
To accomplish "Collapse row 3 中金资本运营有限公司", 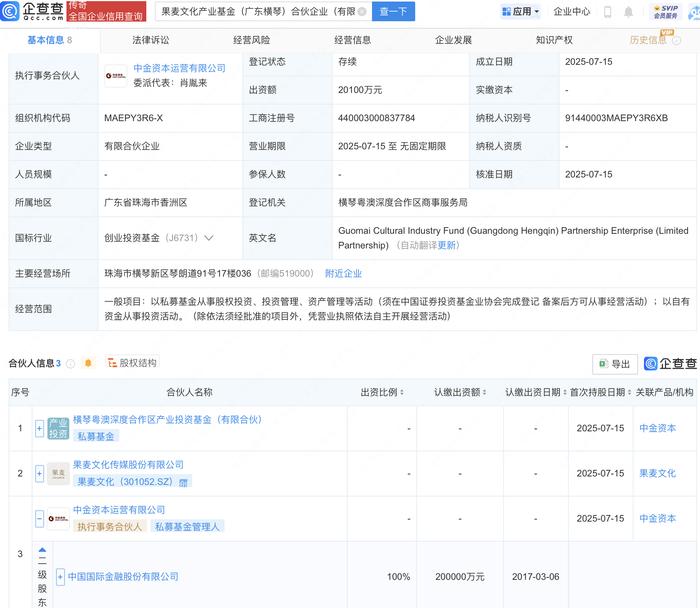I will [x=39, y=519].
